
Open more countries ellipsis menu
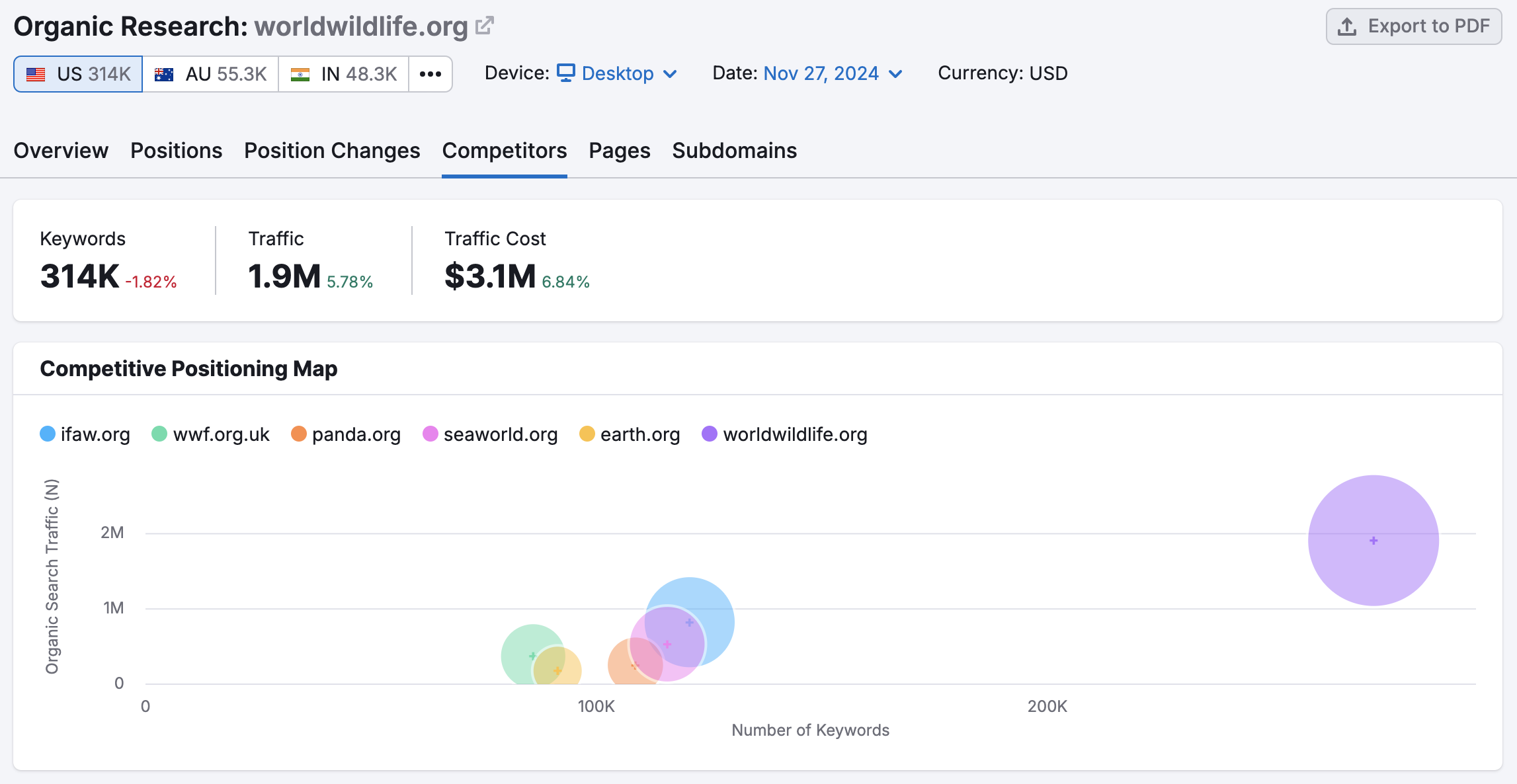[x=430, y=74]
